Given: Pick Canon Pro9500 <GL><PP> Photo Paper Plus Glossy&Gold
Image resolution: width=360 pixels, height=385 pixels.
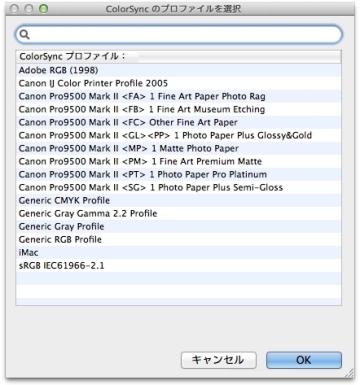Looking at the screenshot, I should (x=179, y=135).
